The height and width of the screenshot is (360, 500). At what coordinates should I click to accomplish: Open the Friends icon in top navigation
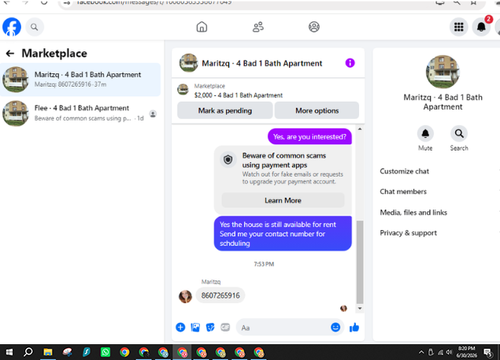click(258, 27)
